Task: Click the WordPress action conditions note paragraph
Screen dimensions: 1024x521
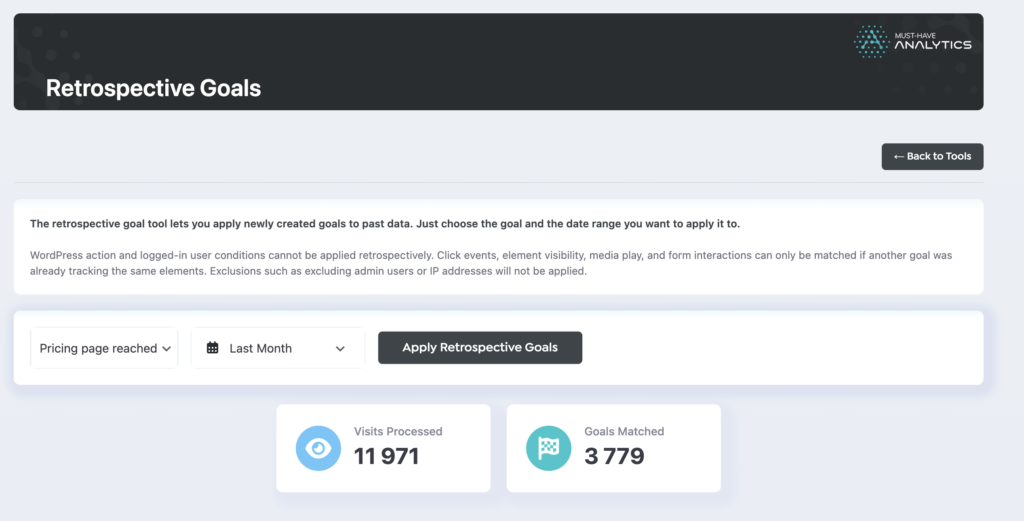Action: click(490, 263)
